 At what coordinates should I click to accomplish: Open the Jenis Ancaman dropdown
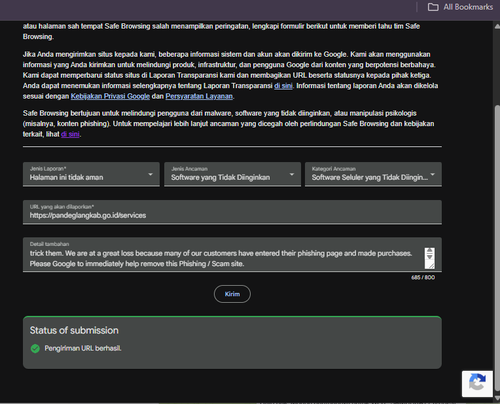(232, 174)
